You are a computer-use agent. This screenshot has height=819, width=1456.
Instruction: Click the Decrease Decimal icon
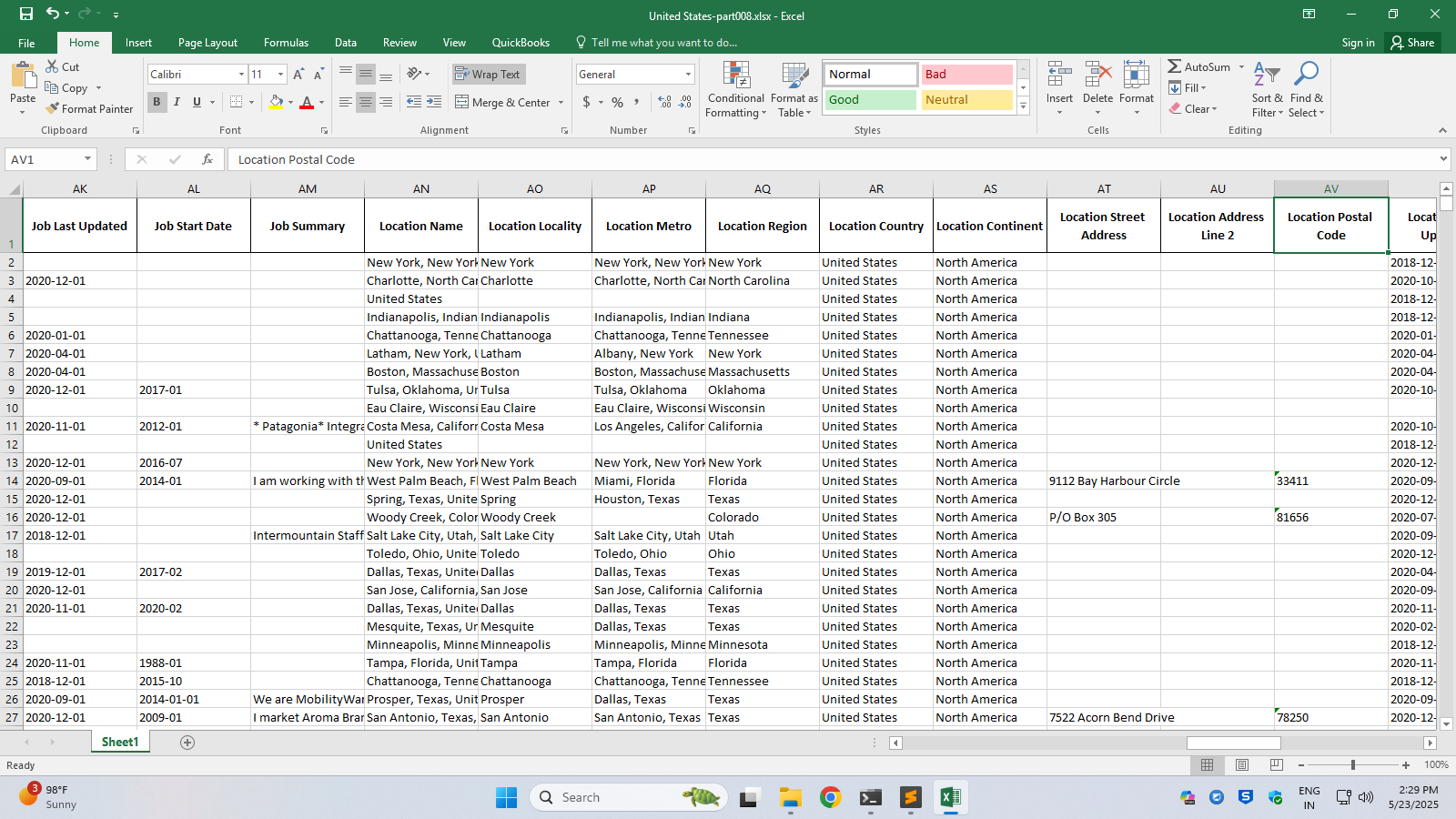(x=685, y=102)
